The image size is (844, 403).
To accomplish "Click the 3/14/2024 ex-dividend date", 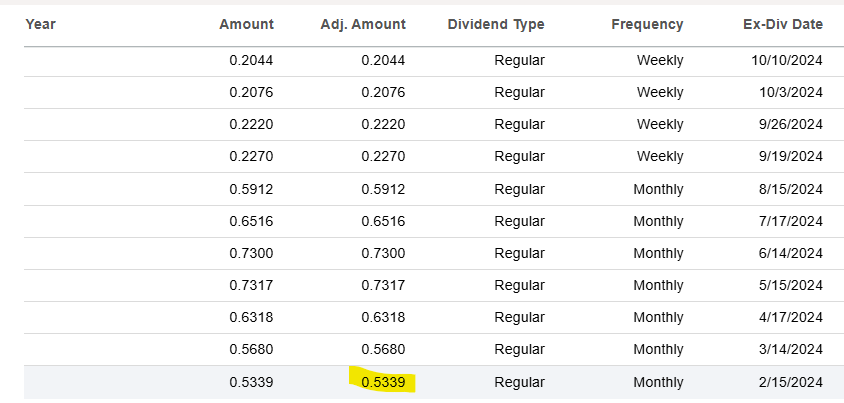I will coord(791,350).
